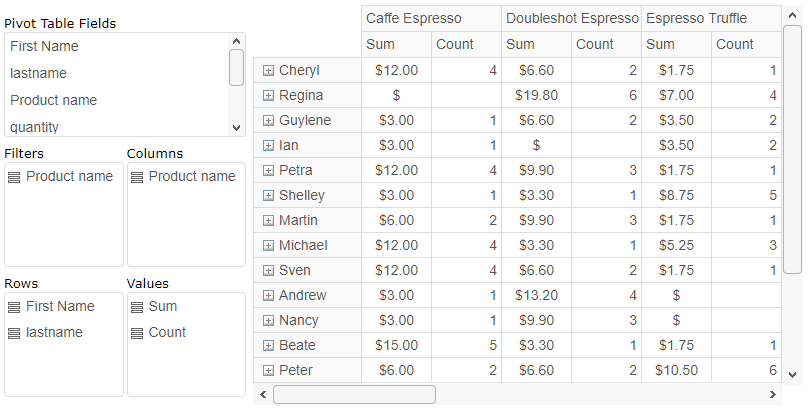Select First Name in the fields list
The height and width of the screenshot is (419, 810).
[44, 46]
